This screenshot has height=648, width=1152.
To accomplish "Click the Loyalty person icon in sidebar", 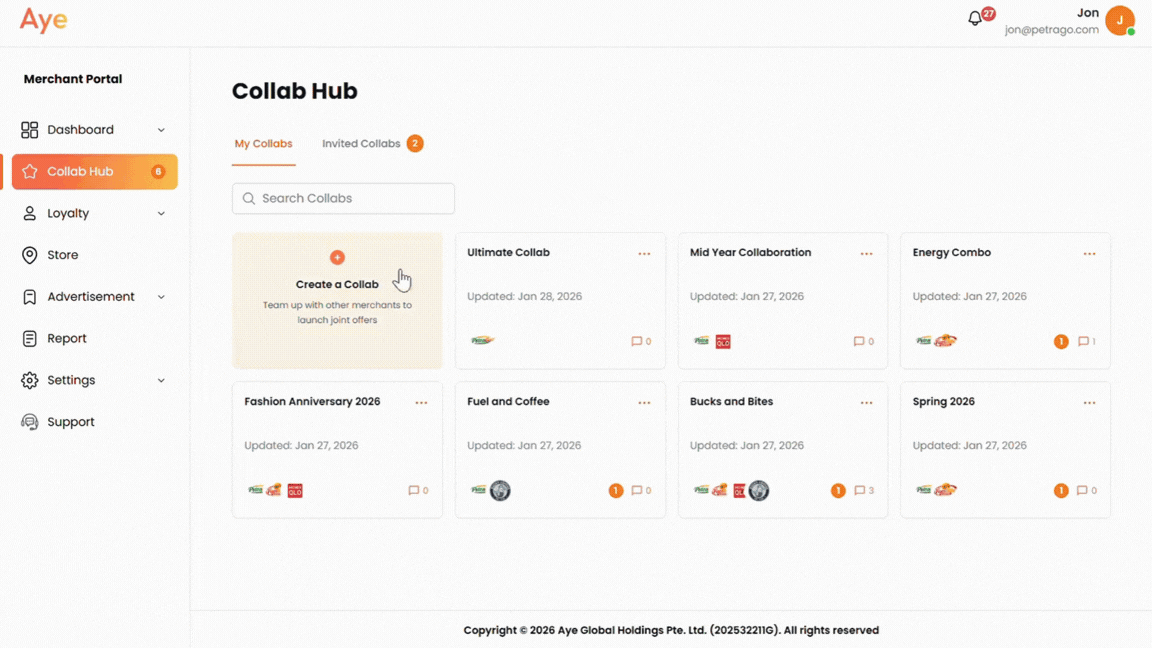I will click(28, 213).
